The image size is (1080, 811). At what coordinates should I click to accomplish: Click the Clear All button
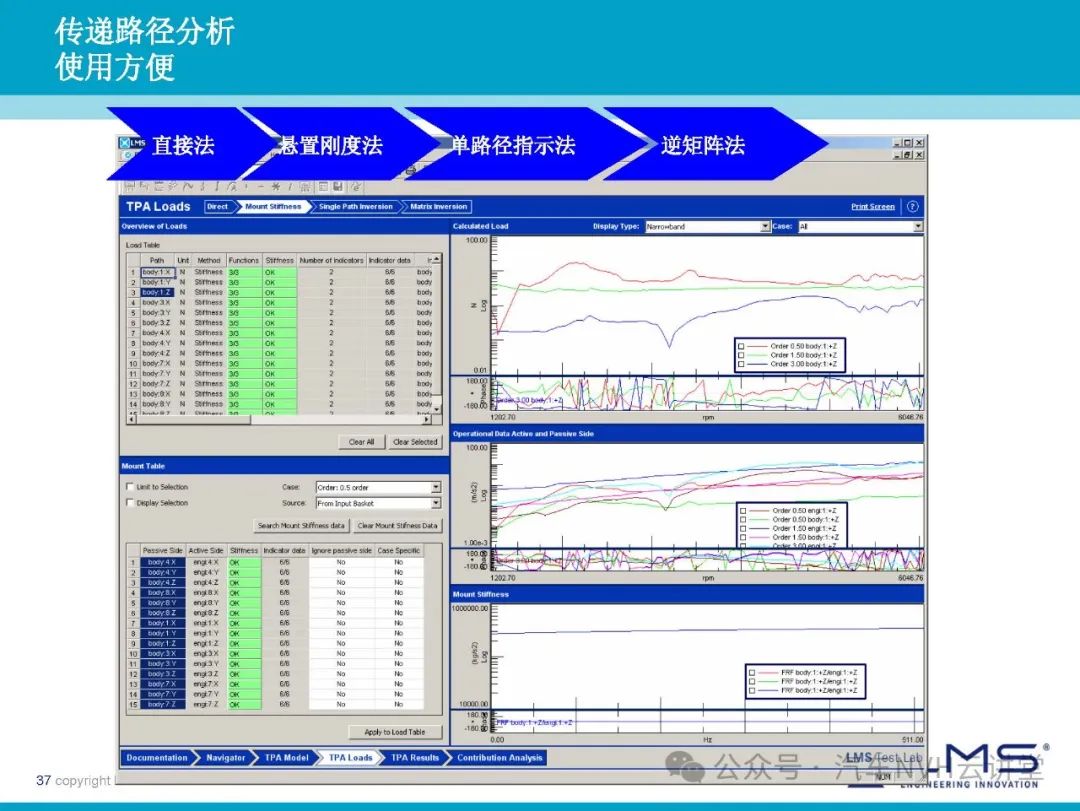[361, 442]
